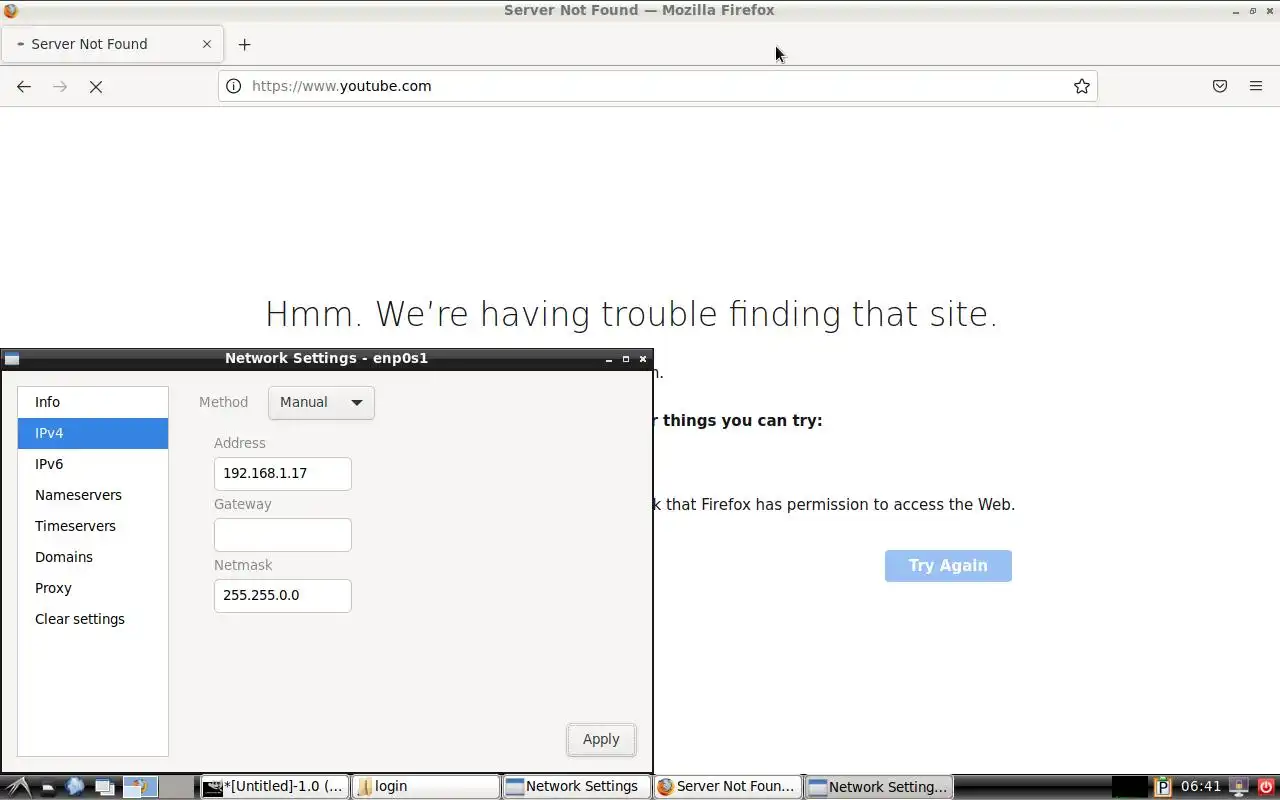Stop loading the page with the X button
Image resolution: width=1280 pixels, height=800 pixels.
(x=96, y=86)
